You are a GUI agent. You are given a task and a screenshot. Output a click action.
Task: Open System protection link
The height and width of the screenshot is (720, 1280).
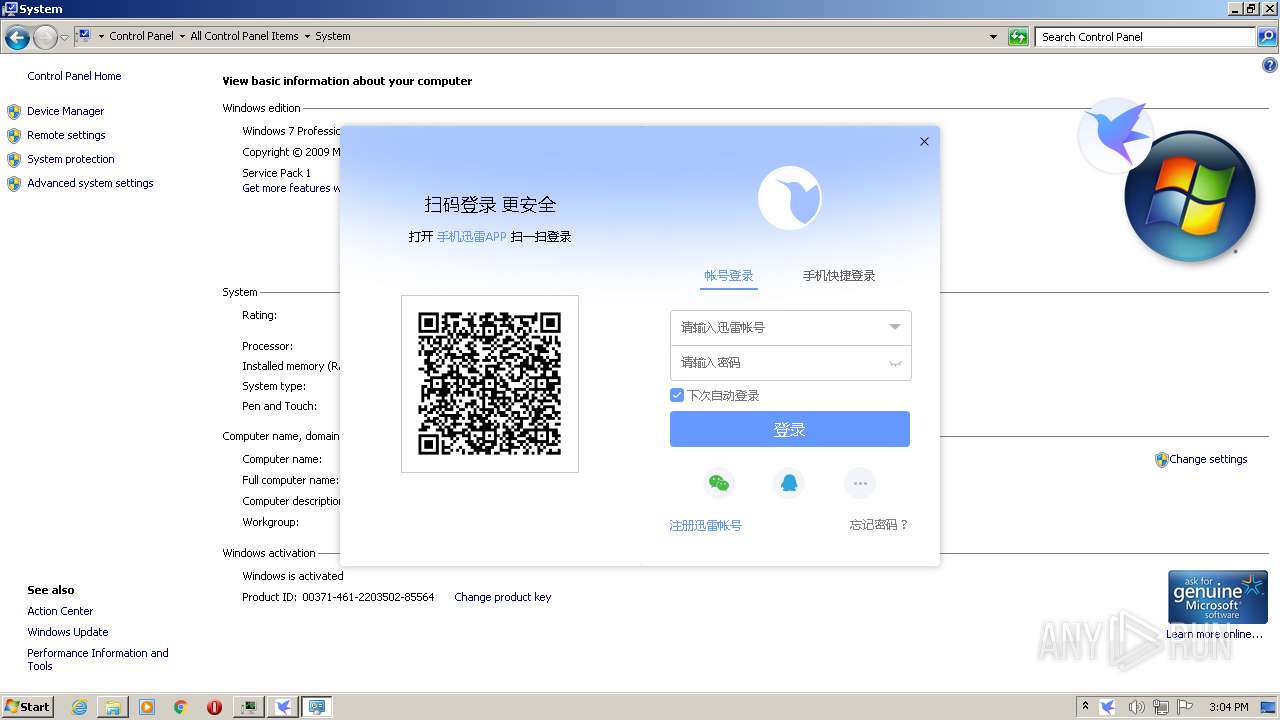tap(71, 159)
